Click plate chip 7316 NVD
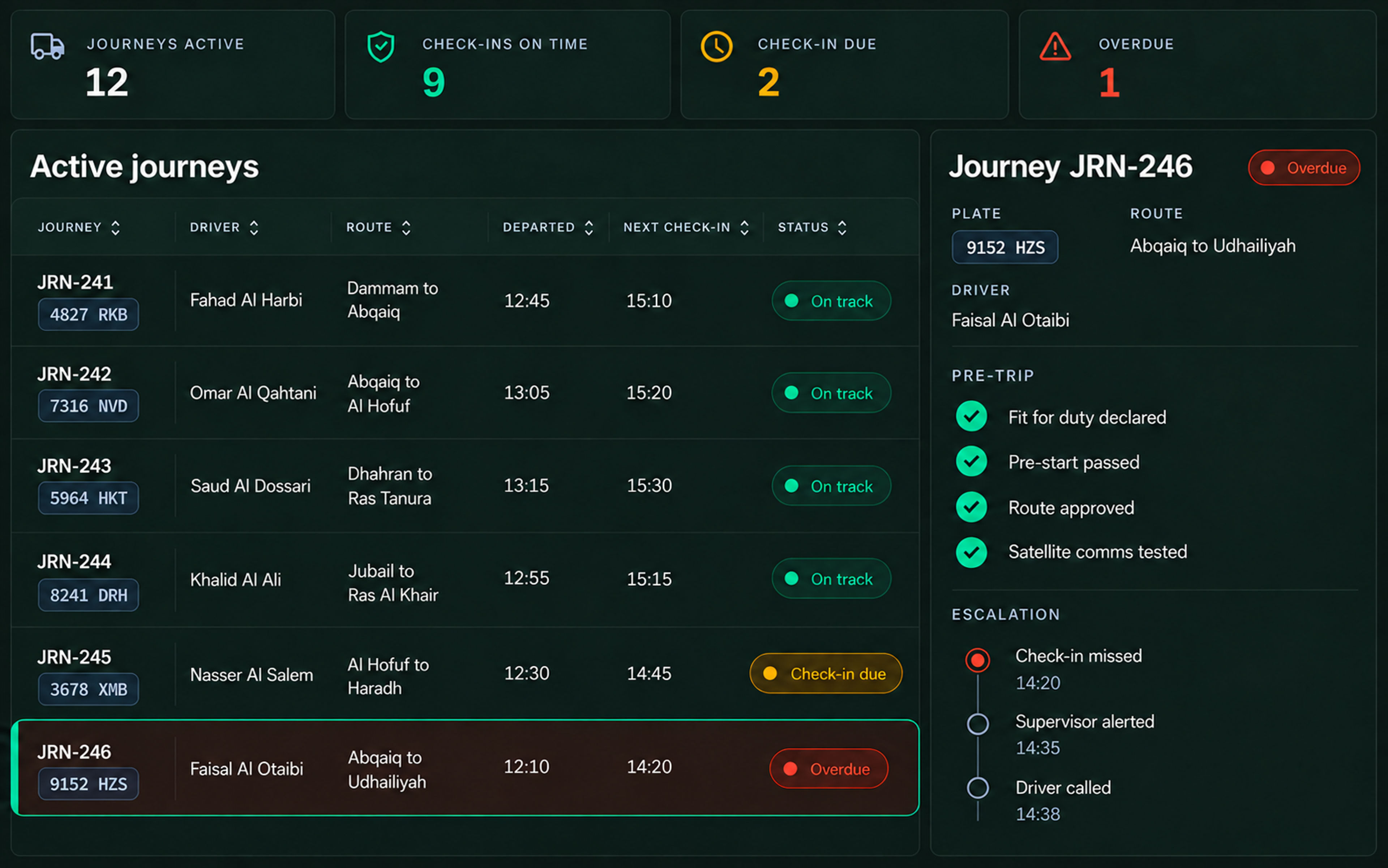1388x868 pixels. click(89, 406)
